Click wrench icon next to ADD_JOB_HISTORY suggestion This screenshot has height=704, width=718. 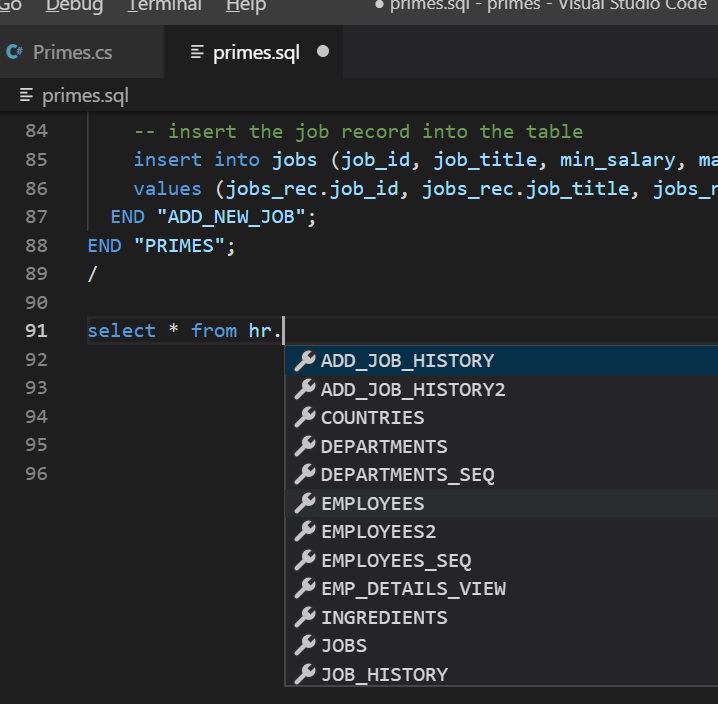pyautogui.click(x=305, y=361)
